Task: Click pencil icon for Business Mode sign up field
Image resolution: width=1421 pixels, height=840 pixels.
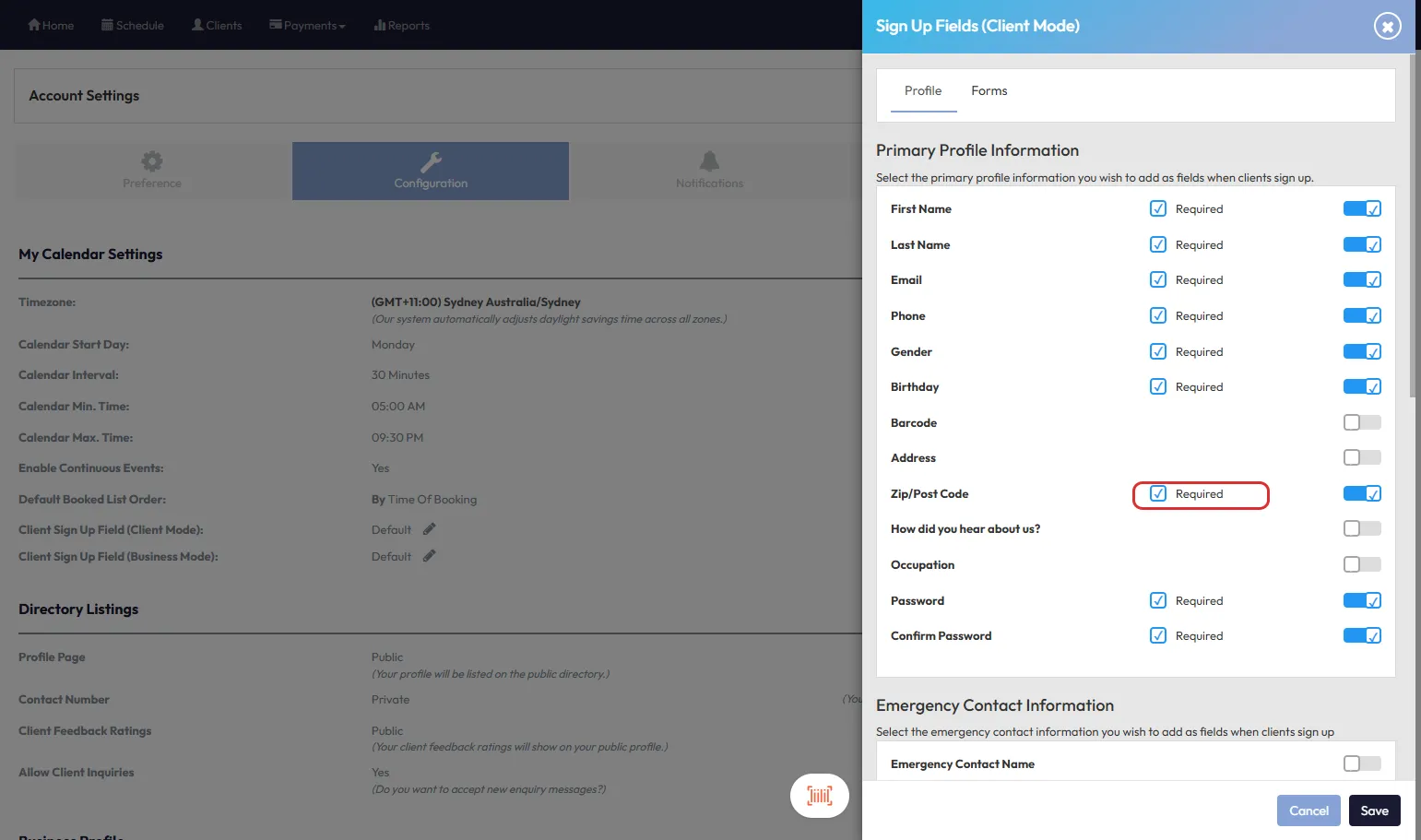Action: (429, 556)
